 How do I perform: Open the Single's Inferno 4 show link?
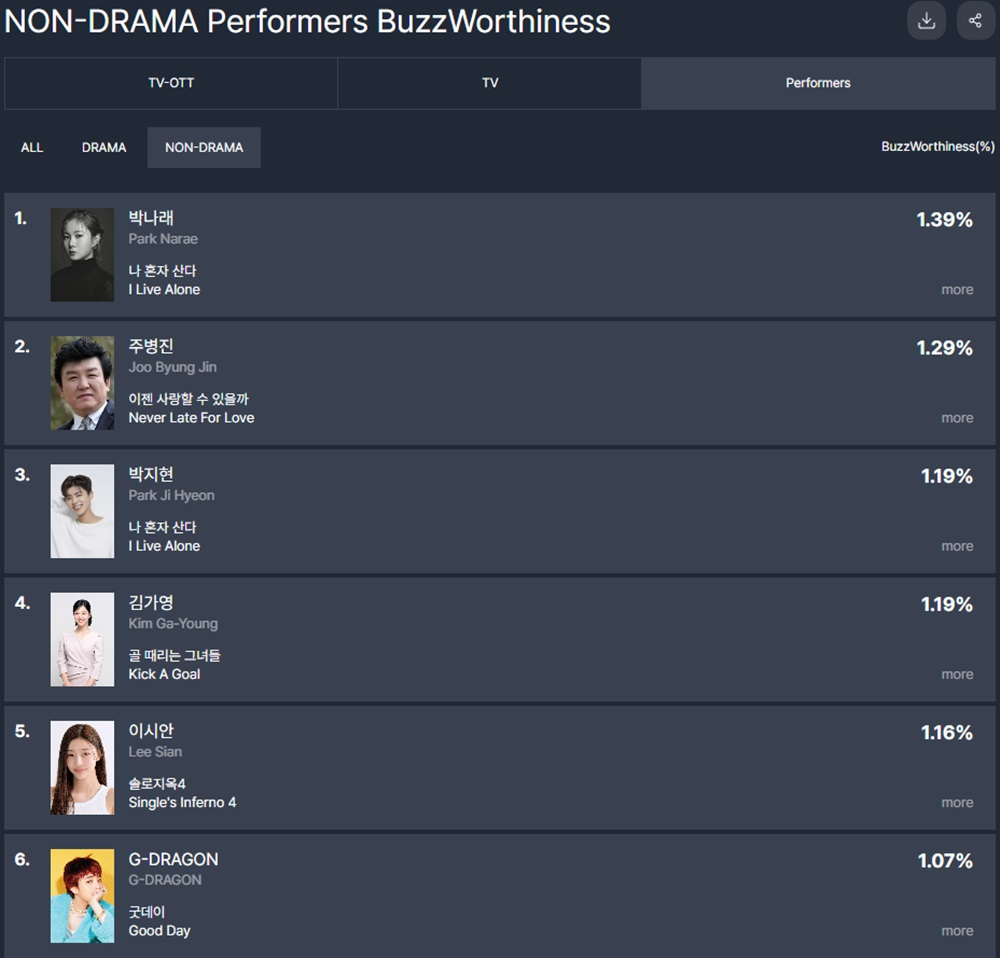(182, 802)
